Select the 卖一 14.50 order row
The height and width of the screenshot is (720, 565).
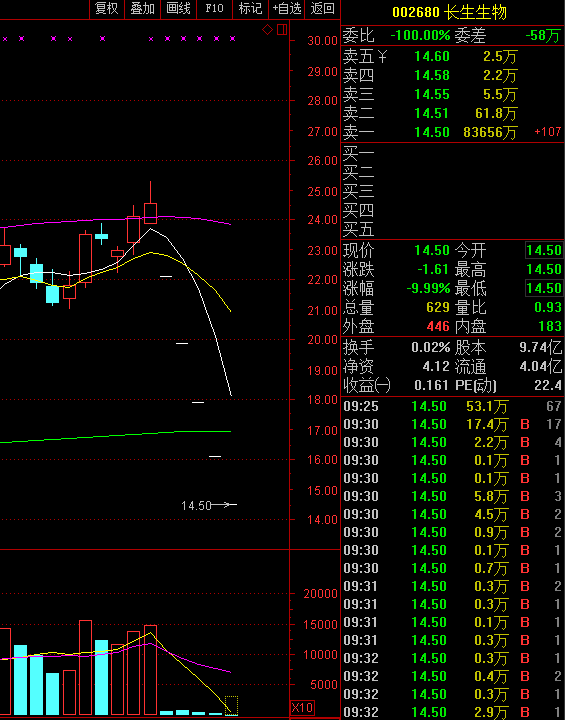pyautogui.click(x=452, y=133)
